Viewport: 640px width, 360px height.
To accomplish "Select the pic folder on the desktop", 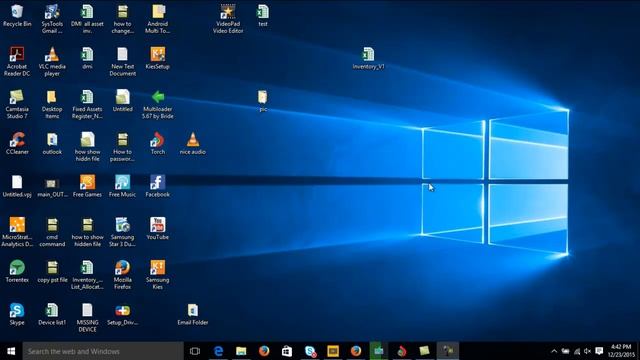I will pyautogui.click(x=263, y=101).
